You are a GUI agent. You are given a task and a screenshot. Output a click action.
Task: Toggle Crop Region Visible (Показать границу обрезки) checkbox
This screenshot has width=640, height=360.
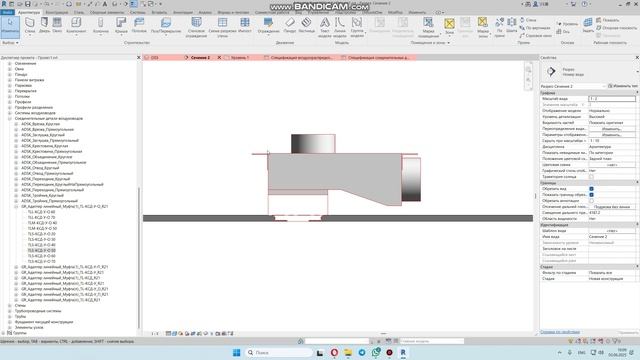591,195
